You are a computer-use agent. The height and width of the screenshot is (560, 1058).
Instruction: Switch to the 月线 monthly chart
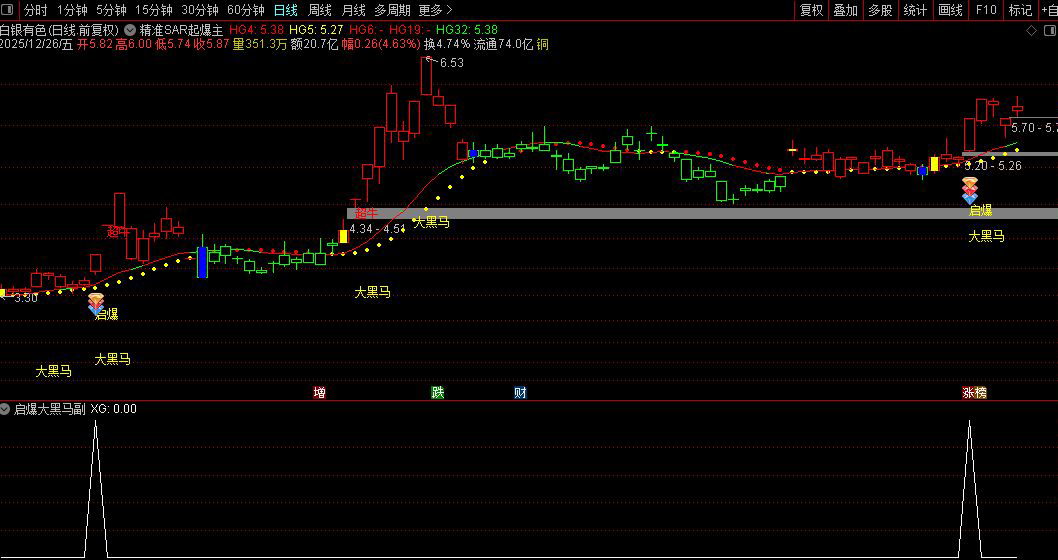tap(354, 10)
